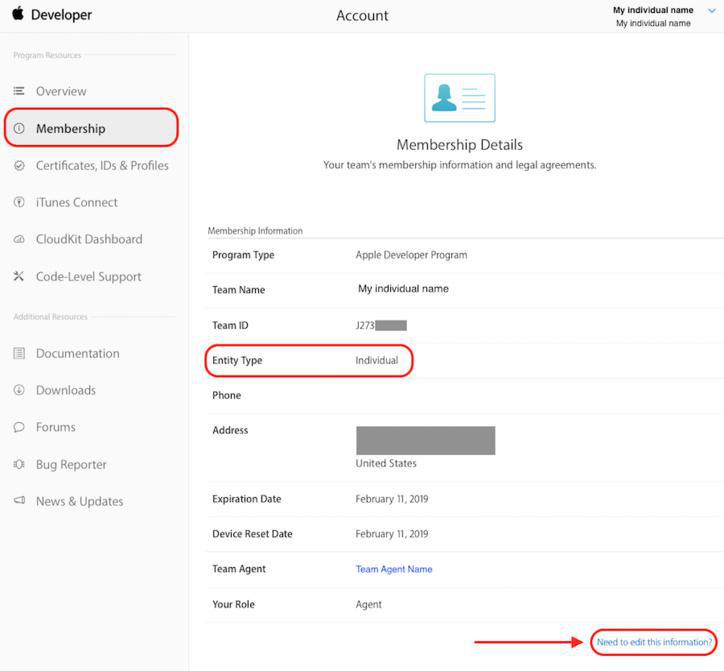This screenshot has height=671, width=724.
Task: Go to Certificates, IDs & Profiles
Action: (102, 166)
